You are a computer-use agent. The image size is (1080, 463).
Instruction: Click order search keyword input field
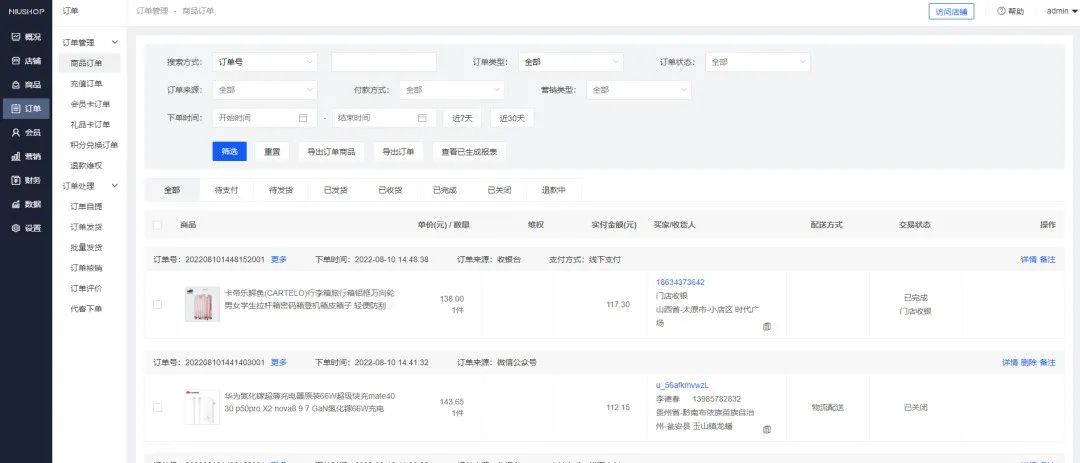[384, 62]
